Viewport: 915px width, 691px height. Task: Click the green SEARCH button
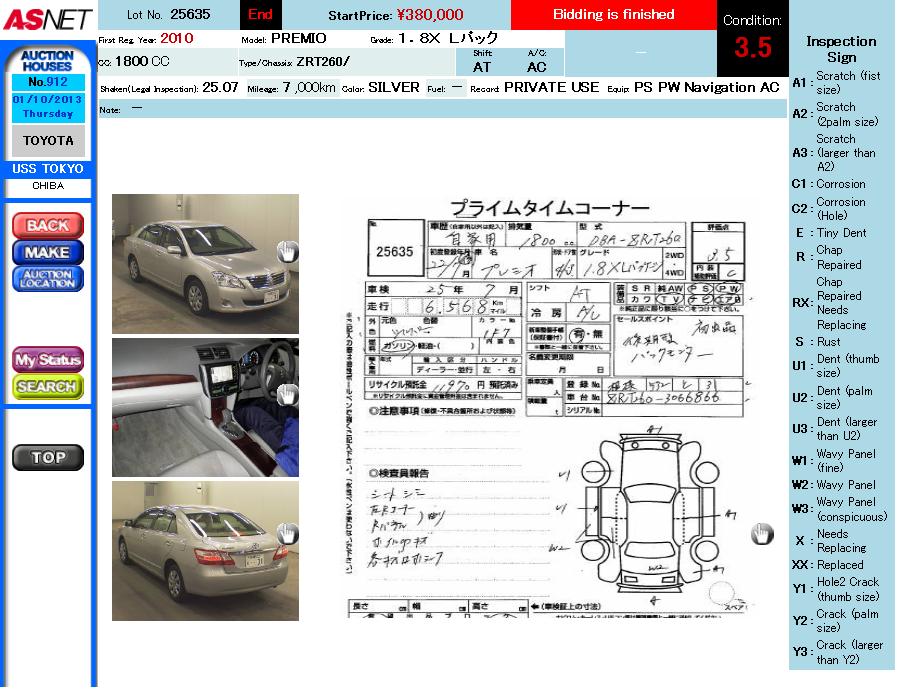(x=47, y=386)
